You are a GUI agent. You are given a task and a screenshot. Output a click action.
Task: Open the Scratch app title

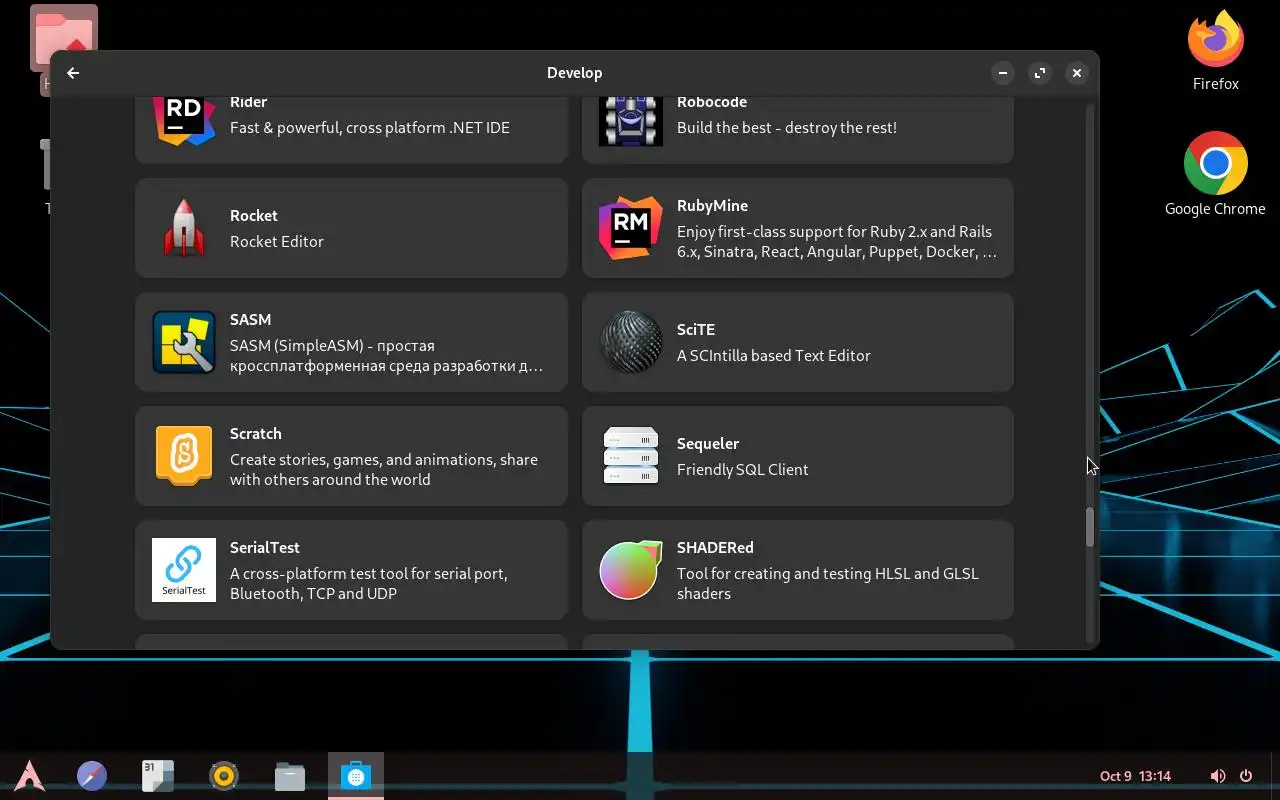(256, 433)
